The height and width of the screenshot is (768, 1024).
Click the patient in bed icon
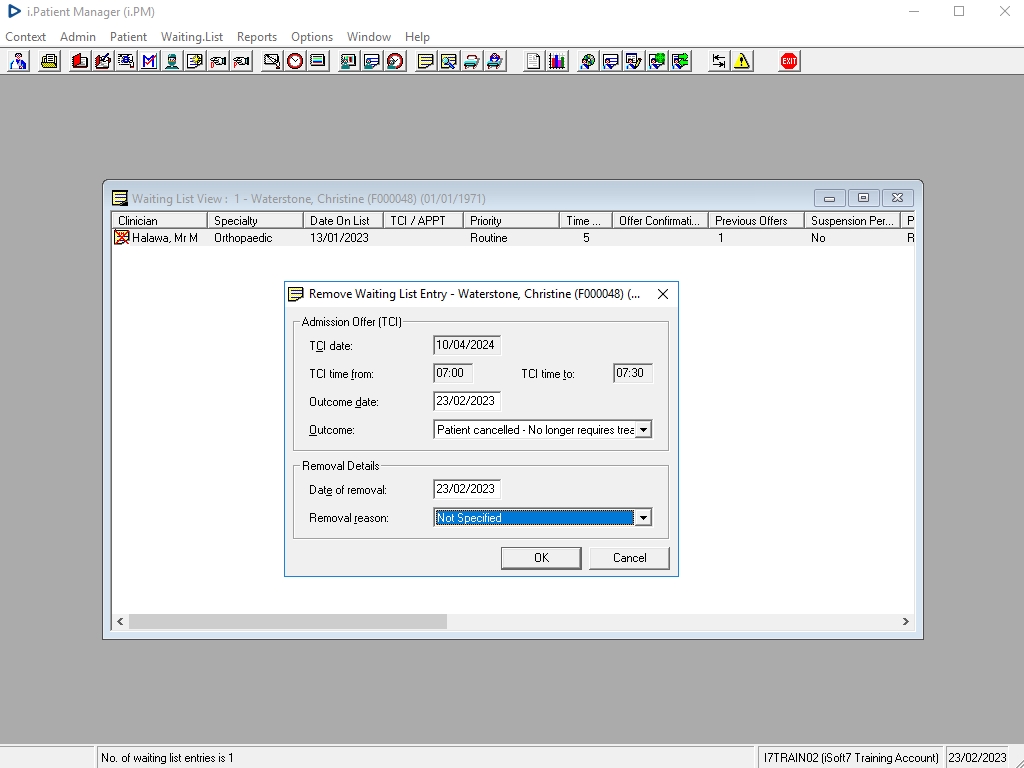click(495, 61)
